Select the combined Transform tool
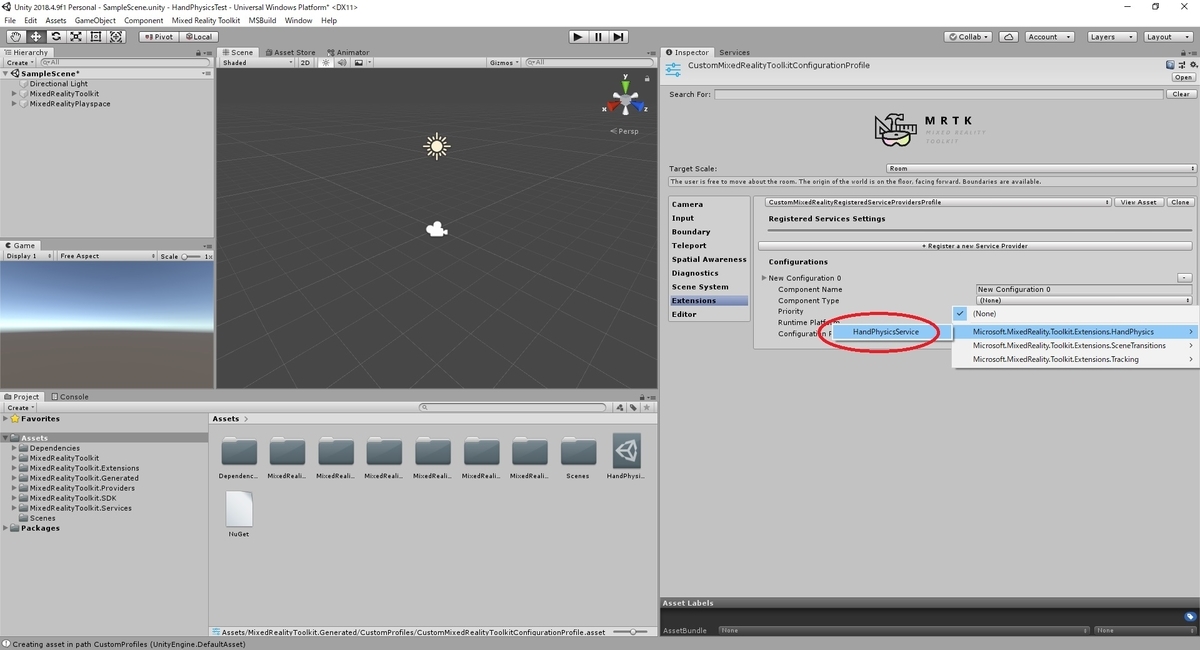The width and height of the screenshot is (1200, 650). [116, 37]
